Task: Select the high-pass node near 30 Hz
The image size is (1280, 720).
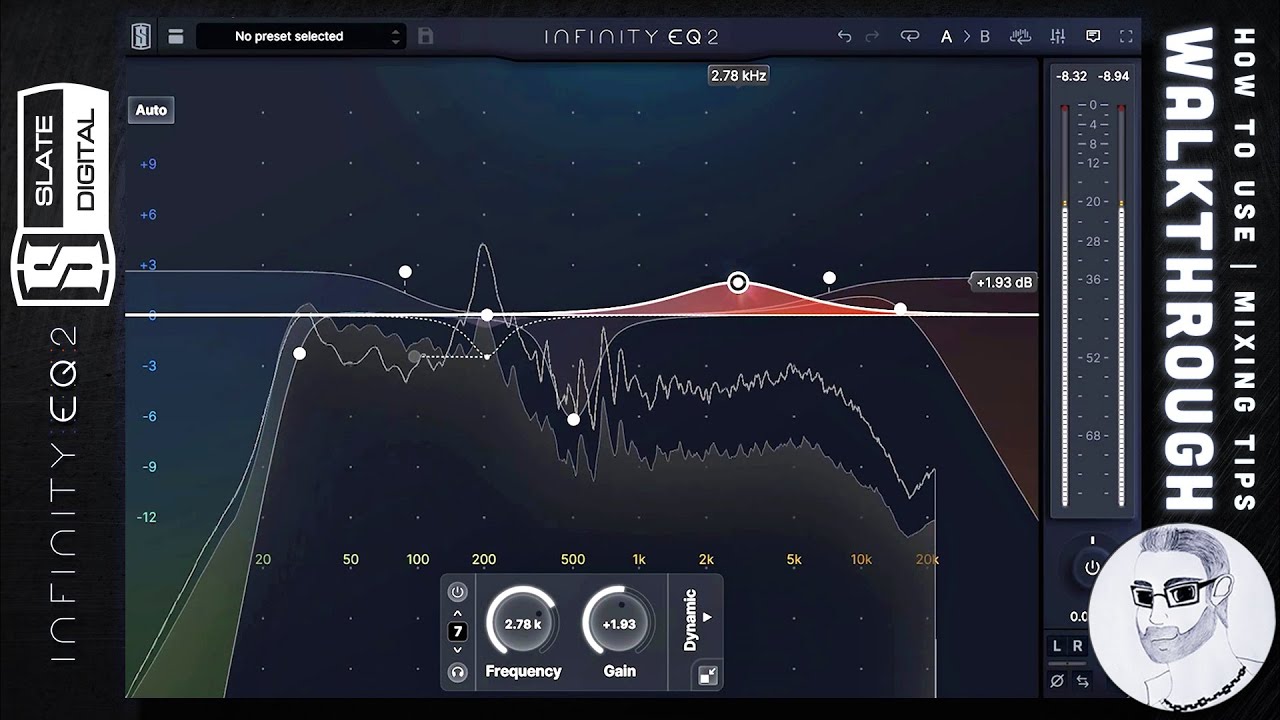Action: click(299, 353)
